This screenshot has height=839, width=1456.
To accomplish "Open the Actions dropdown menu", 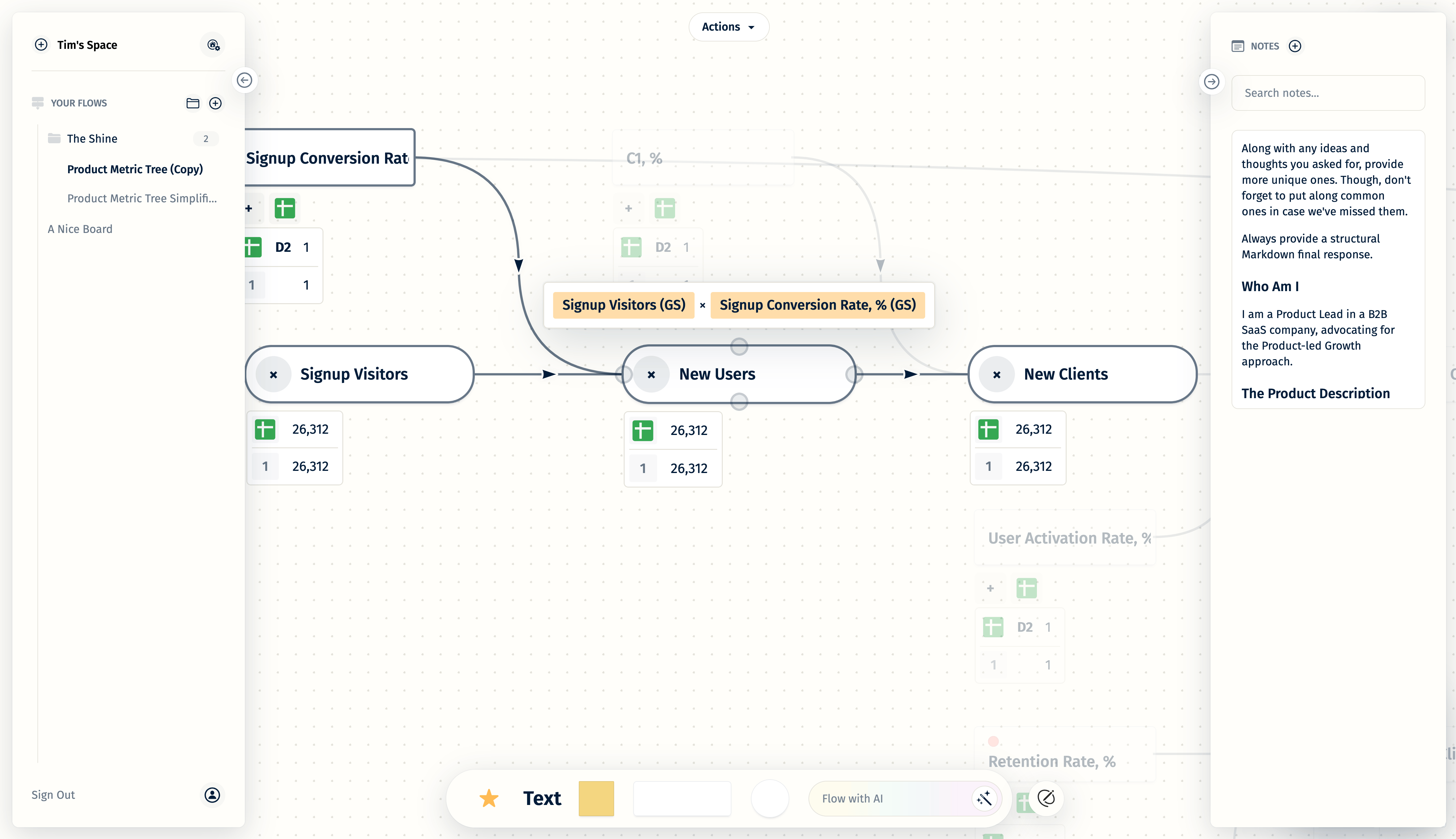I will tap(728, 27).
